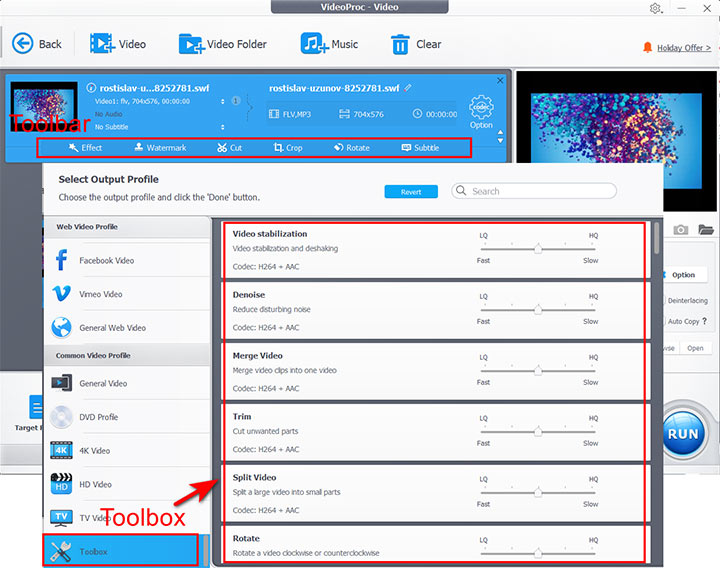Open the Holiday Offer link
This screenshot has width=720, height=568.
[684, 48]
